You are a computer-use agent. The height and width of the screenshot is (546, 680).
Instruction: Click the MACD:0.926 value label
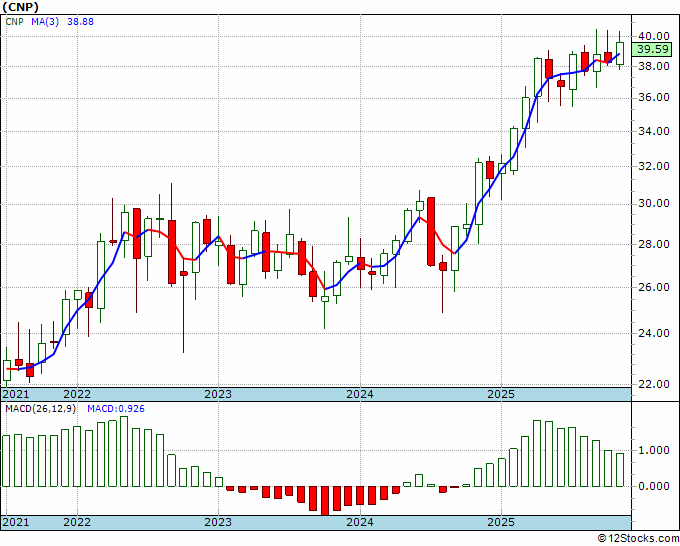tap(116, 409)
